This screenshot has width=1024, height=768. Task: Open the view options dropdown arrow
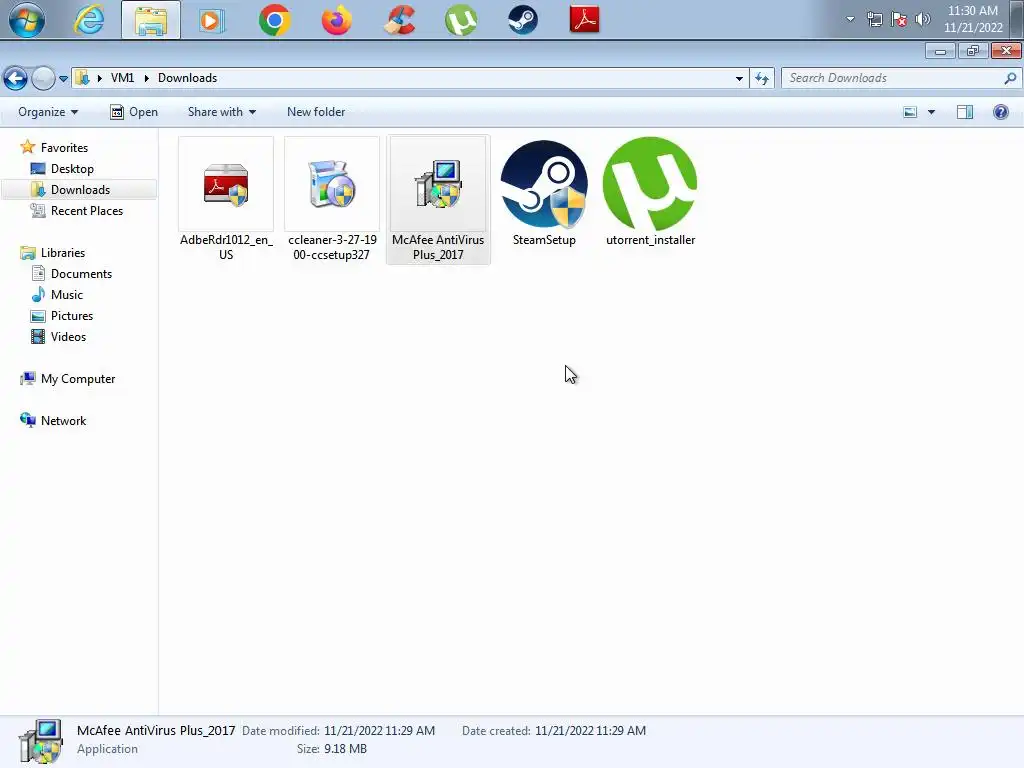coord(931,112)
